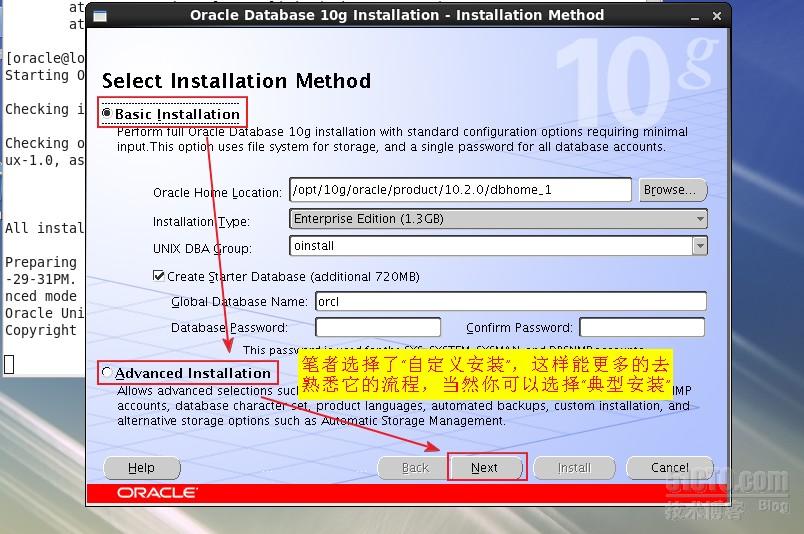Click the 'UNIX DBA Group:' label

click(x=202, y=249)
